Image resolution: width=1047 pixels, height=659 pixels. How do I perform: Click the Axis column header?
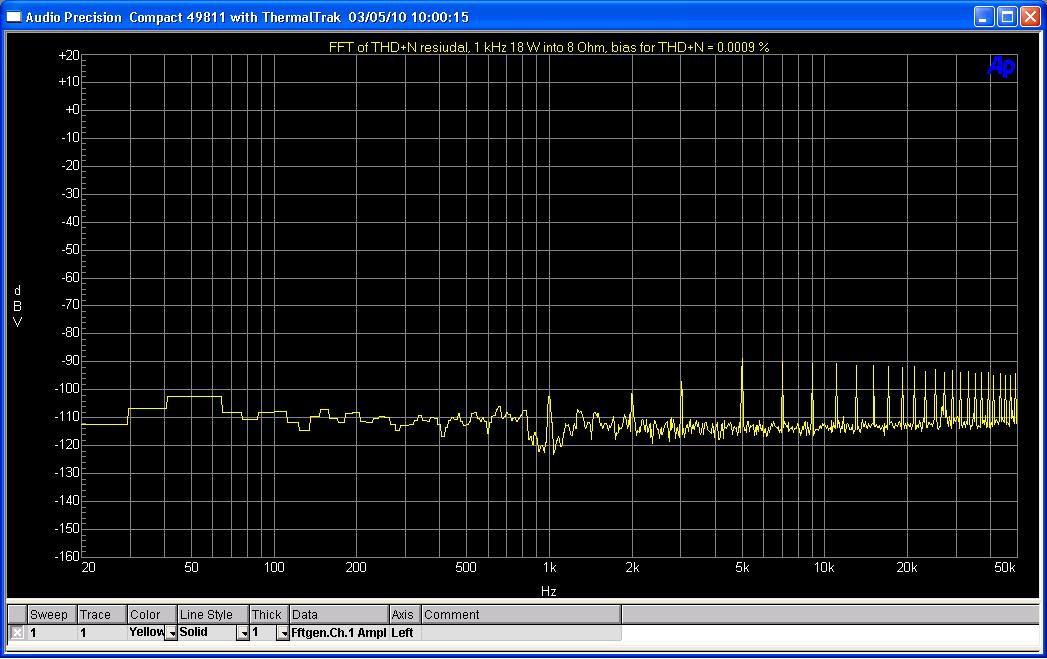(x=405, y=614)
